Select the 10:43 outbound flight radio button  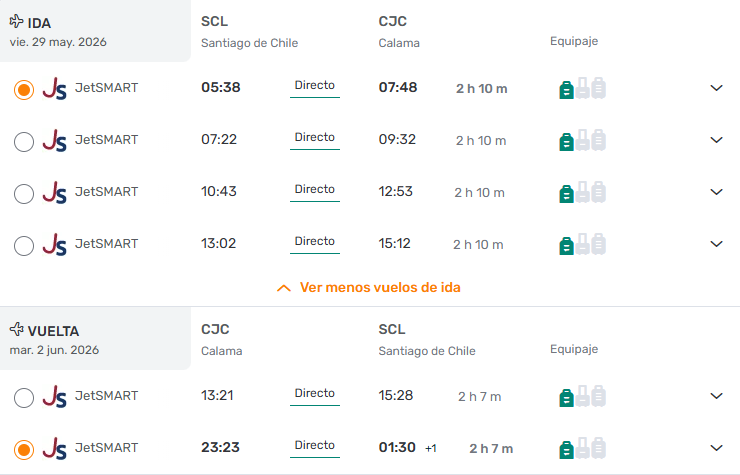(x=24, y=193)
